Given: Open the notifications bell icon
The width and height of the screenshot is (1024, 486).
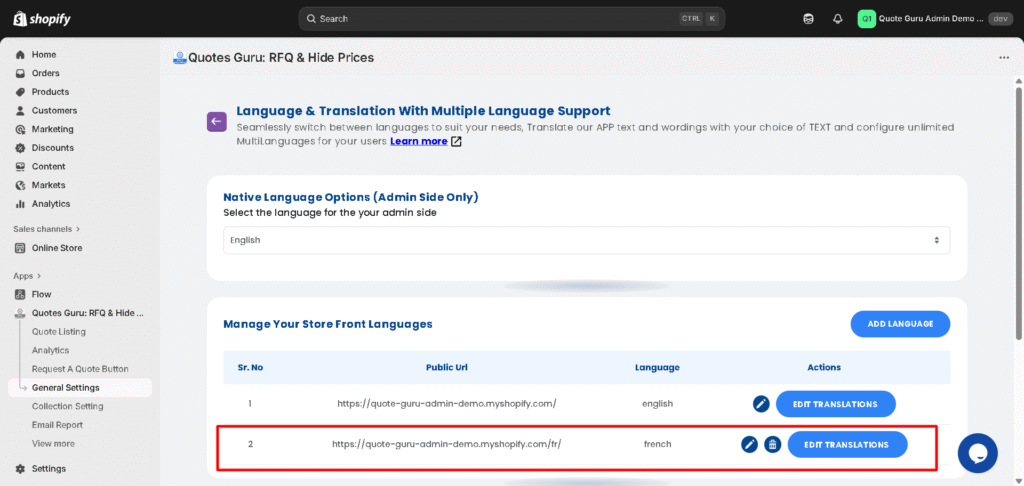Looking at the screenshot, I should tap(838, 19).
